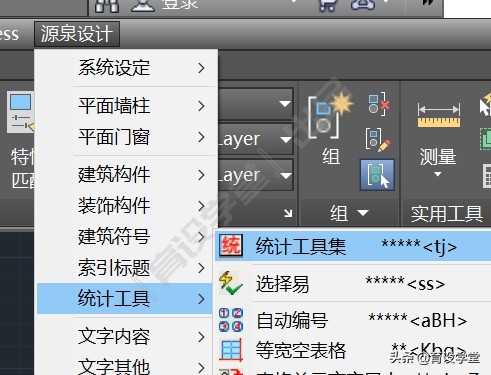Open 系统设定 submenu

click(126, 68)
